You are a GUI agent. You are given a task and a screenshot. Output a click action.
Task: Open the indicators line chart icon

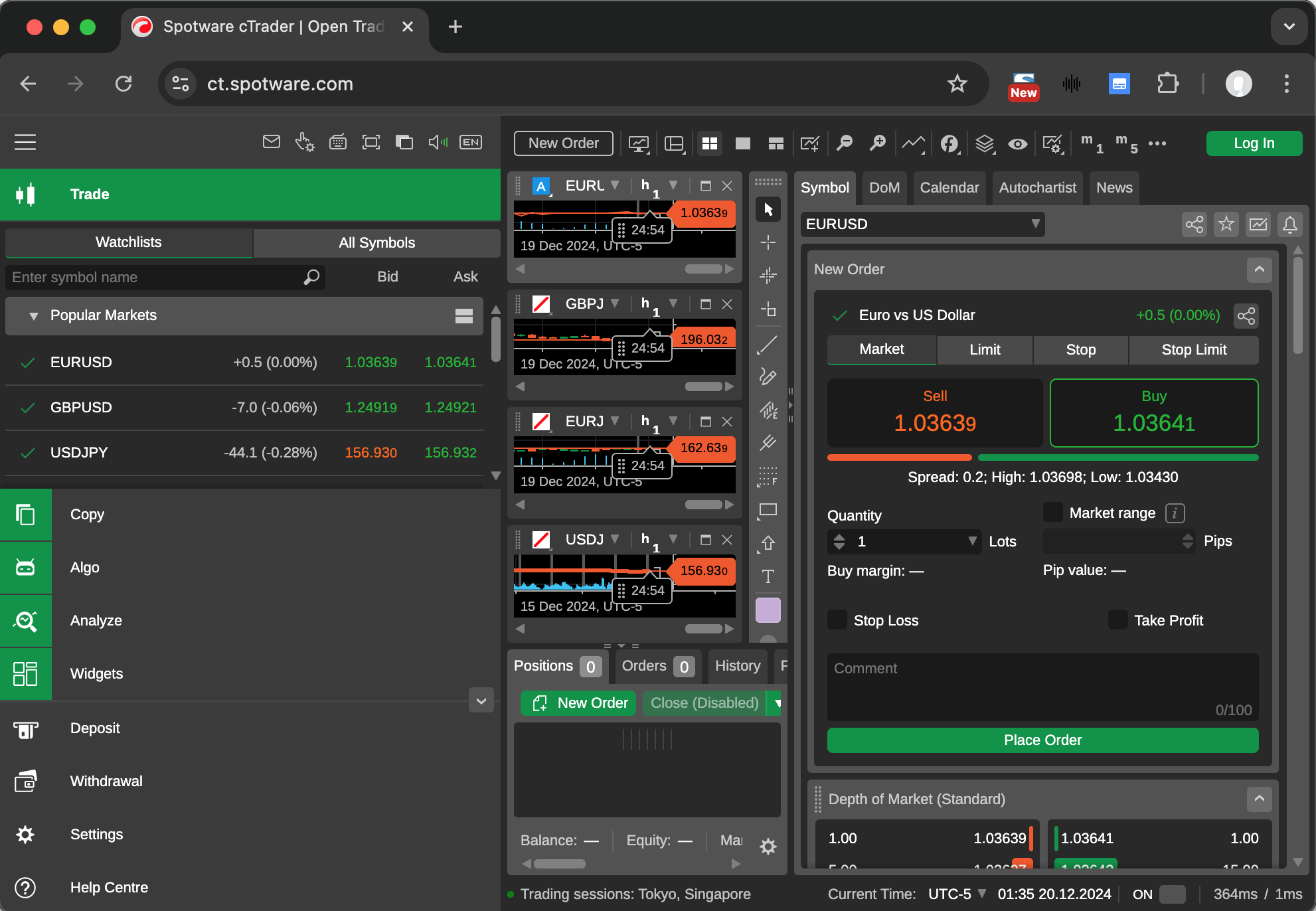(913, 143)
